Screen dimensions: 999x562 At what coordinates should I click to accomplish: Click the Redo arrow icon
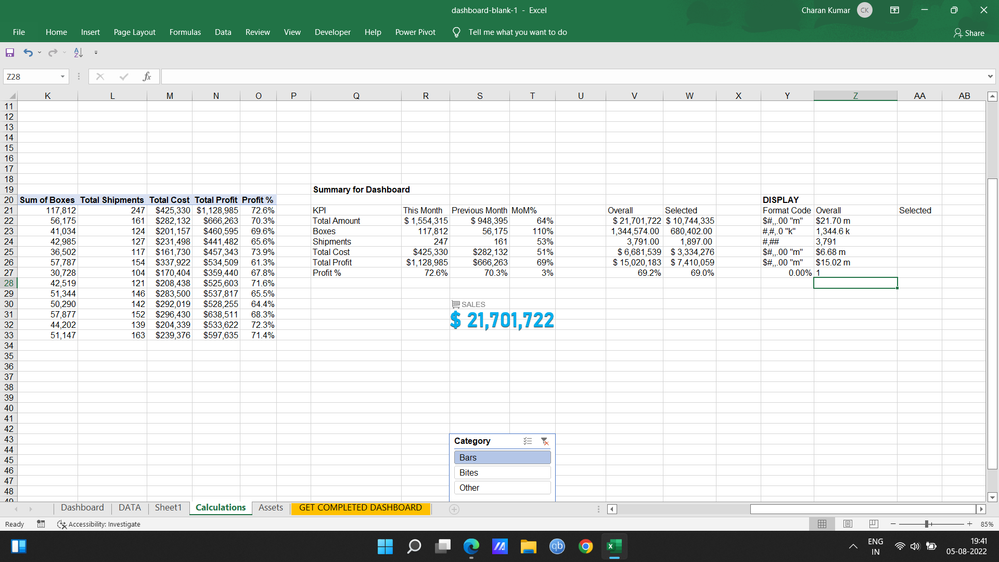(53, 53)
